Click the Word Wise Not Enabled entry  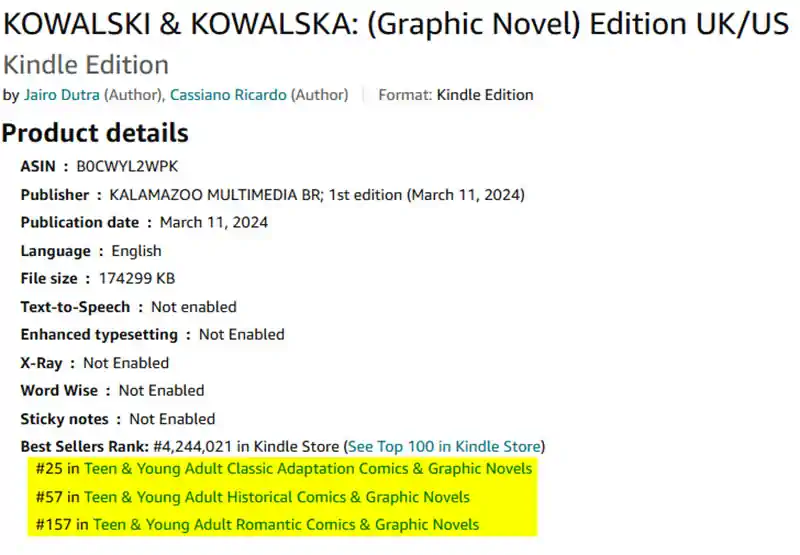112,391
